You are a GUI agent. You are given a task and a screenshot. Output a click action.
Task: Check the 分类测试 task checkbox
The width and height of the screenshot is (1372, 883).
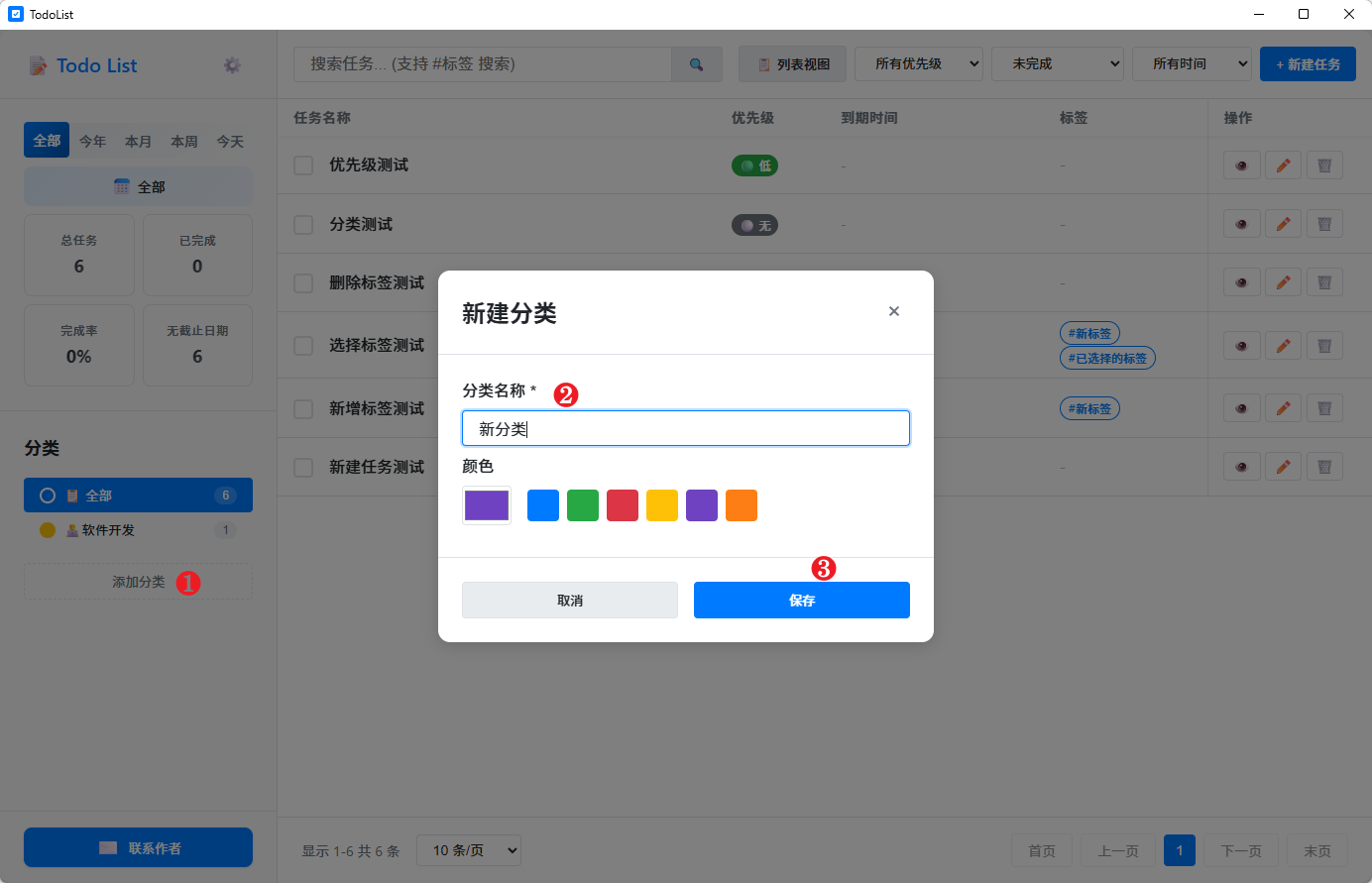click(303, 225)
